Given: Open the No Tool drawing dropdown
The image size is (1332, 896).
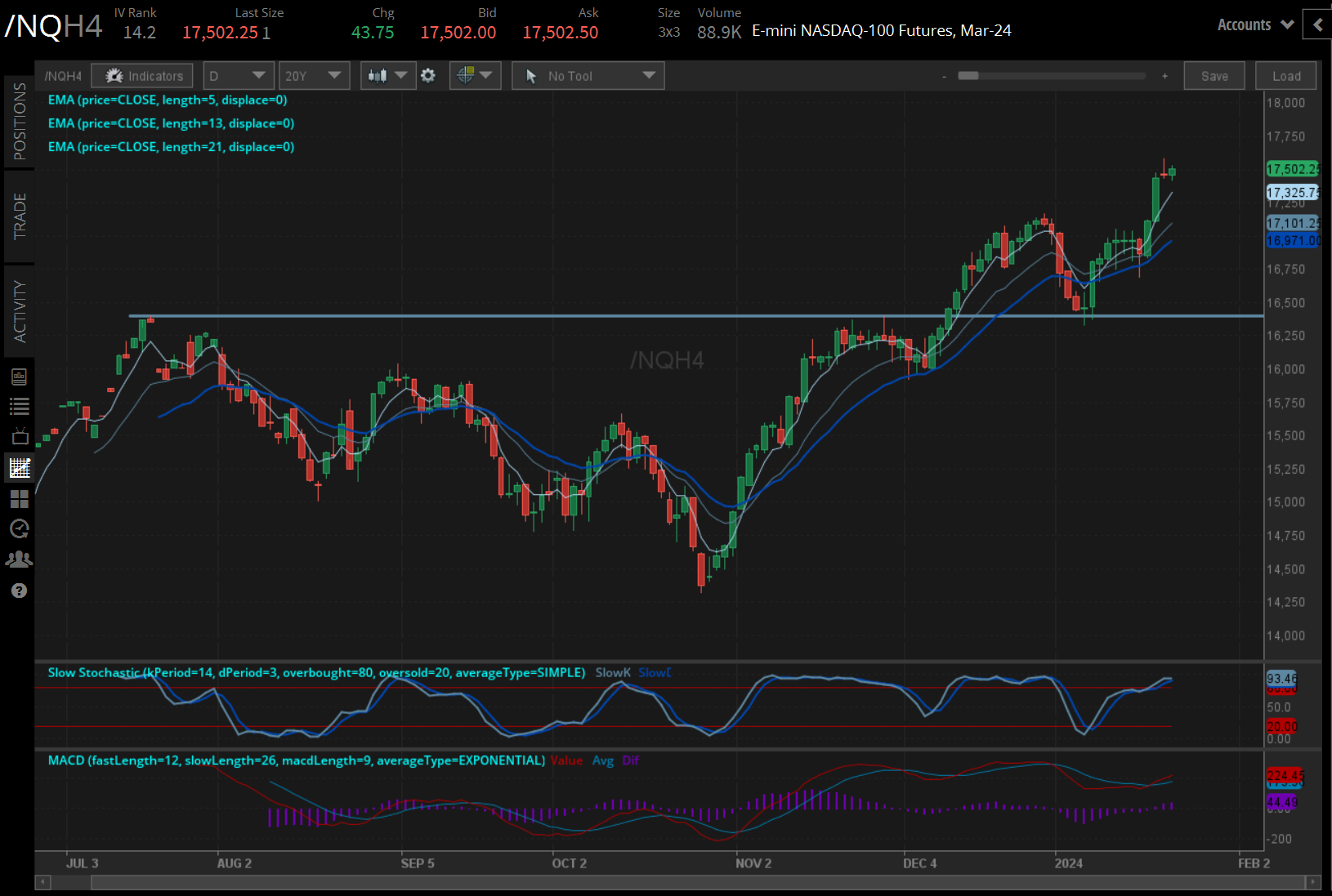Looking at the screenshot, I should [588, 75].
